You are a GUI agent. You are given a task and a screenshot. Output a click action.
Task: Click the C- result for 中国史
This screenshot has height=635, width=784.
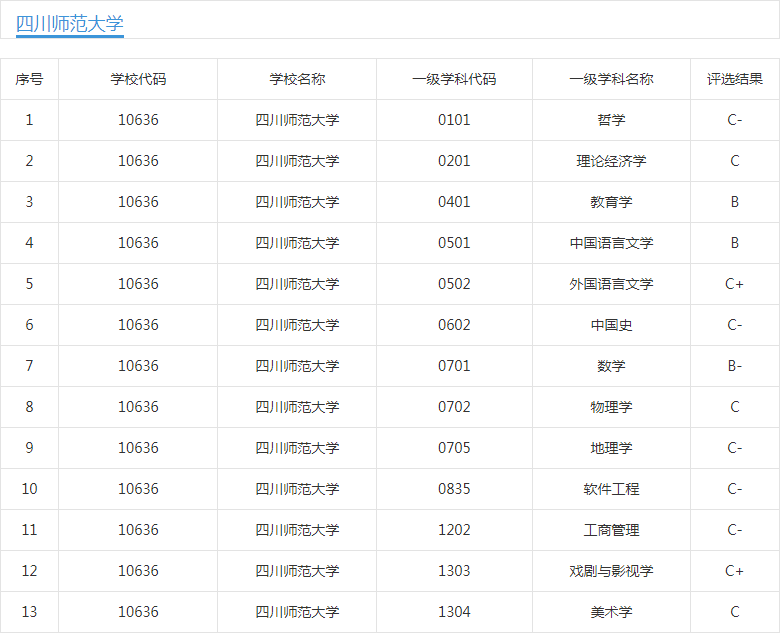pos(734,325)
